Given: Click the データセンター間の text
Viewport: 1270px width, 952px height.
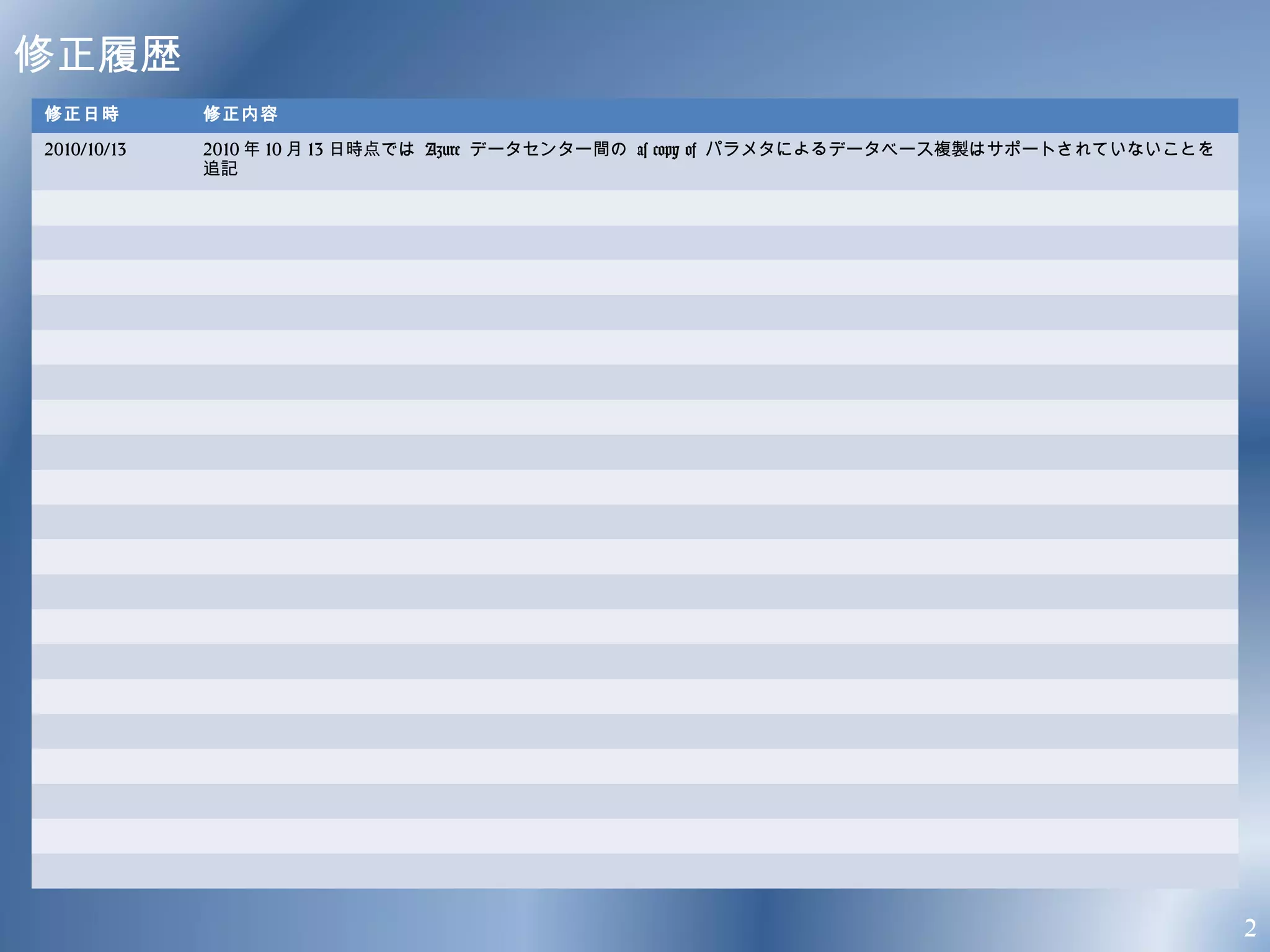Looking at the screenshot, I should tap(548, 149).
